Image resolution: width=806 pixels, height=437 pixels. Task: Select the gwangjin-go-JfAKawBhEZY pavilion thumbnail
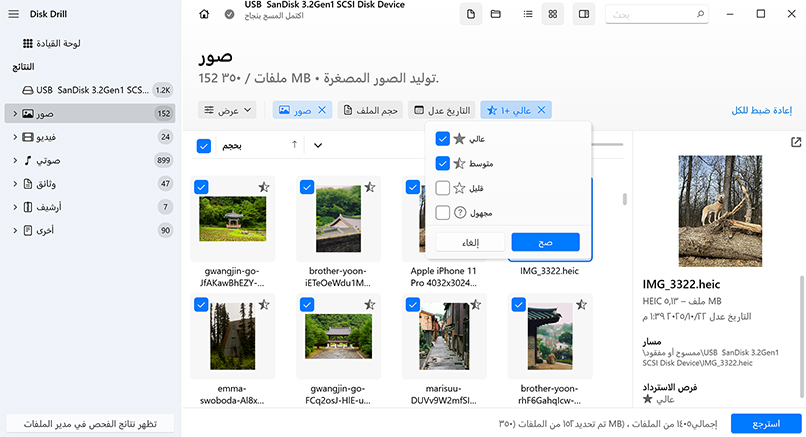(x=233, y=219)
